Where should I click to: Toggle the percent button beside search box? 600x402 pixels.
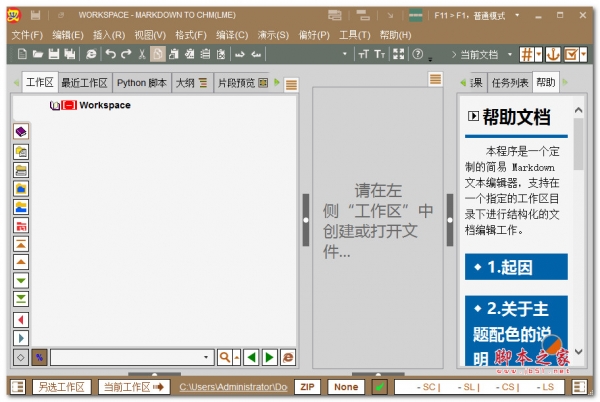pos(39,357)
